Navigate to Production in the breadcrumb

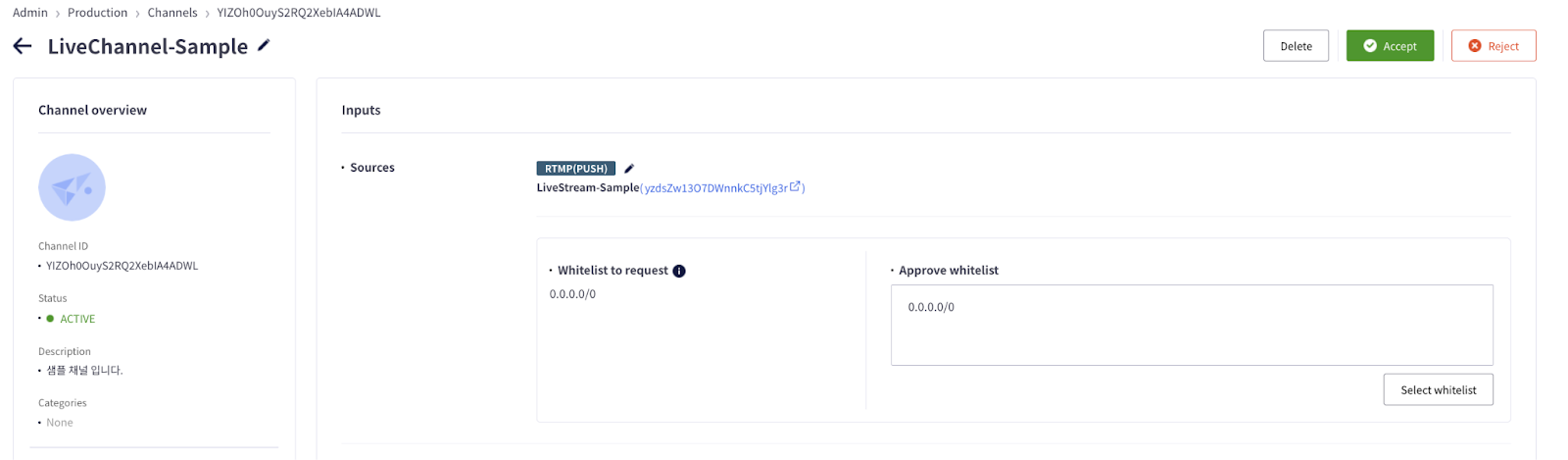(x=97, y=13)
